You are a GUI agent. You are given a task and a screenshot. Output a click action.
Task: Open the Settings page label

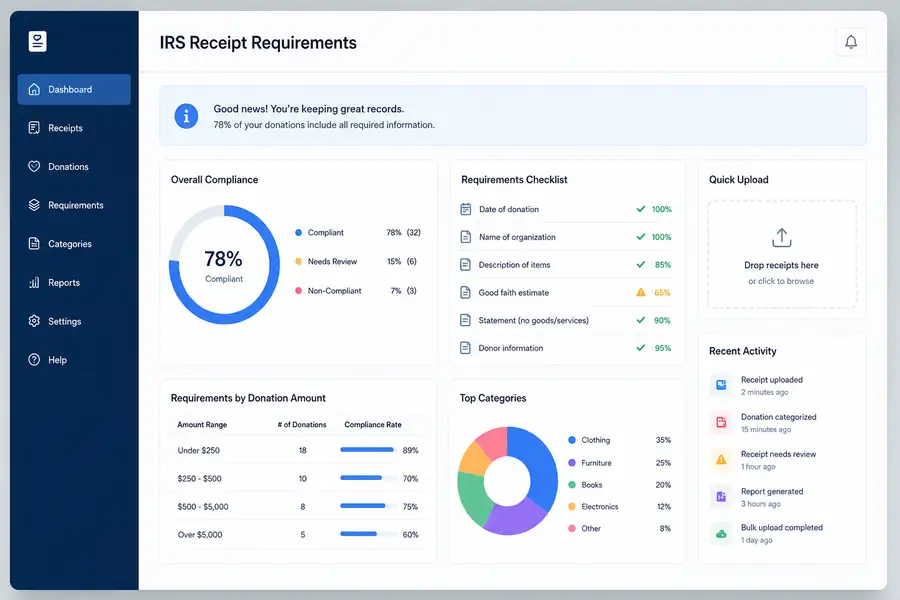pyautogui.click(x=64, y=322)
